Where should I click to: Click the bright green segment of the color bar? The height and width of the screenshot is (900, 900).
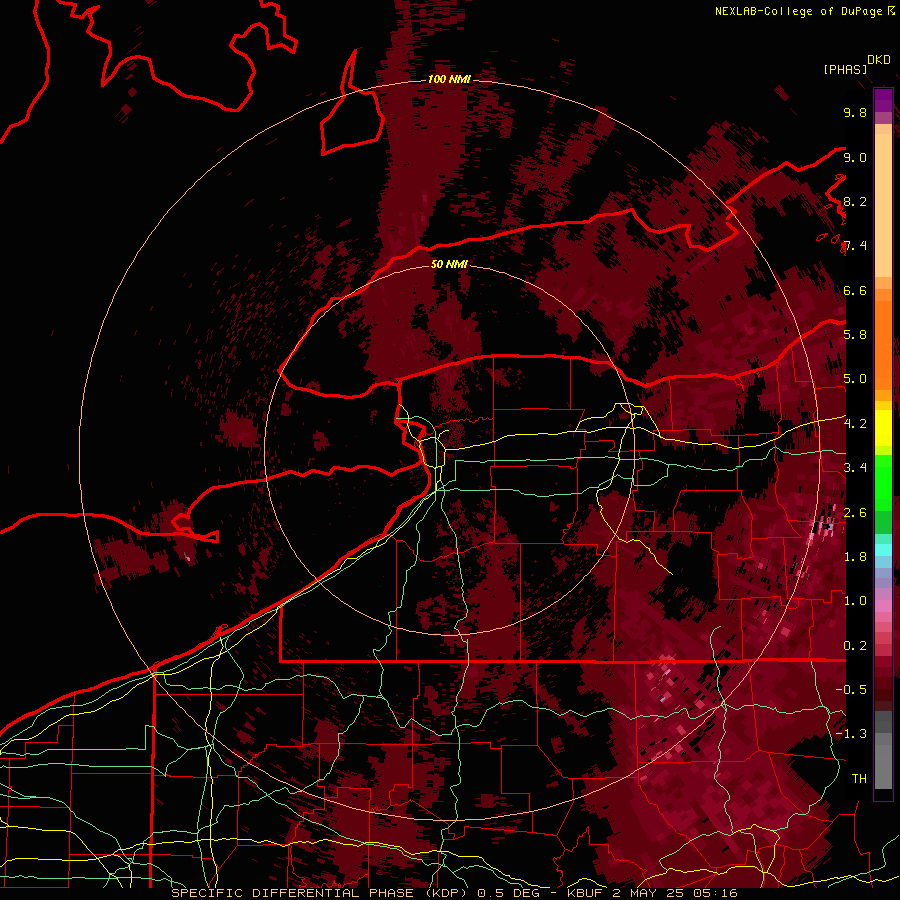883,482
